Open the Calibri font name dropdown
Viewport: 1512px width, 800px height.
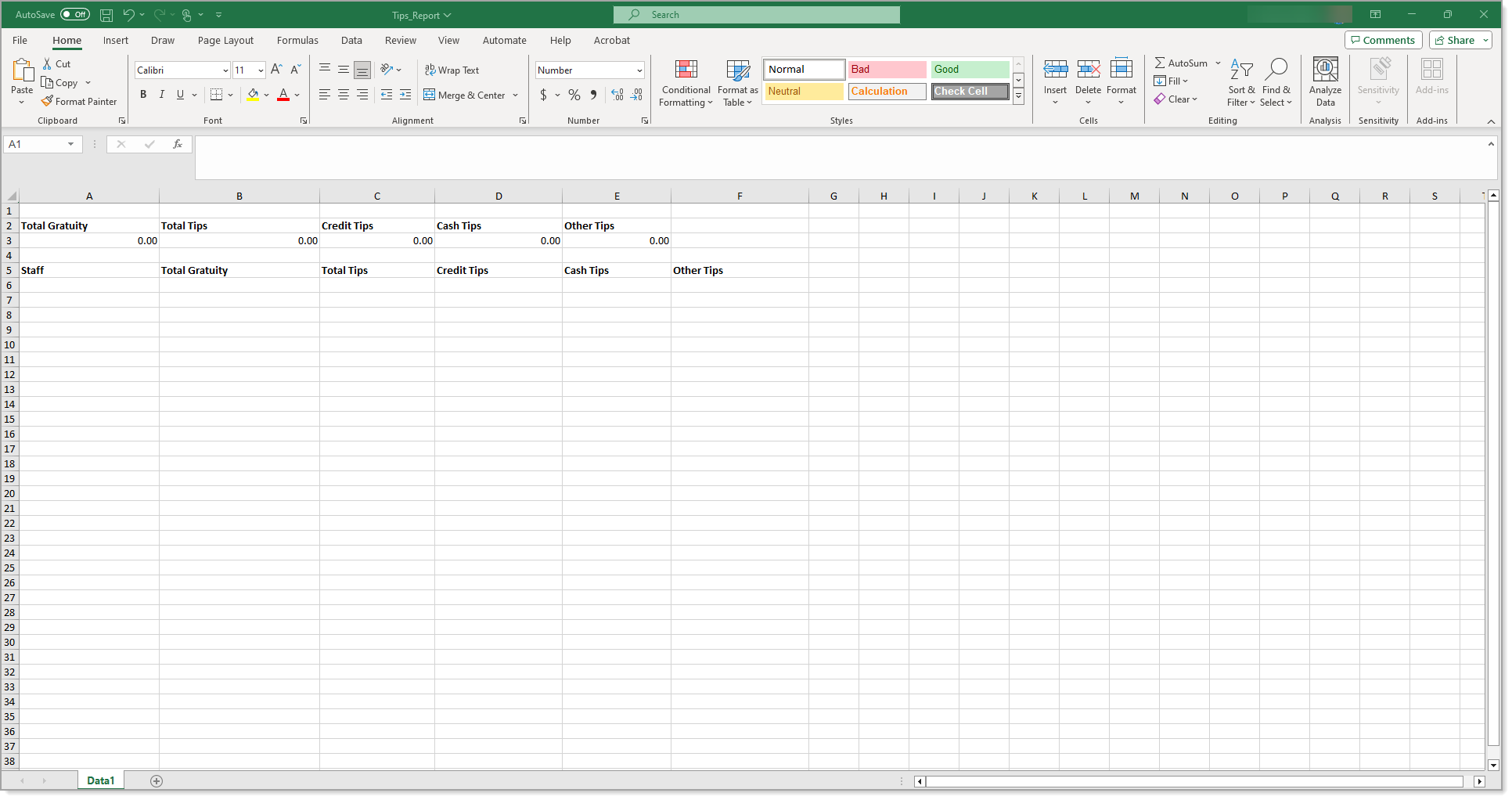pos(225,70)
